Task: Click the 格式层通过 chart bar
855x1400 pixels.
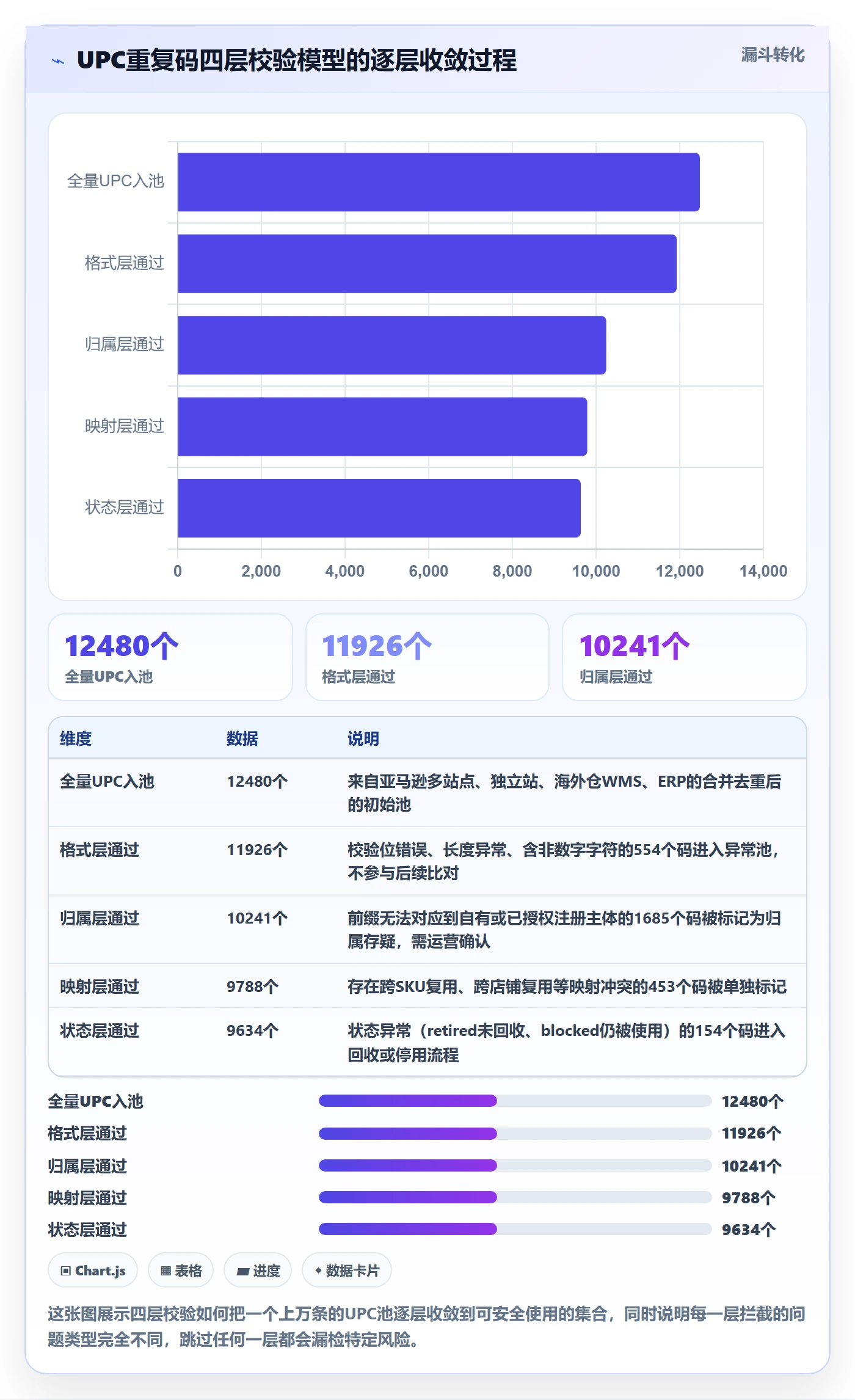Action: [427, 263]
